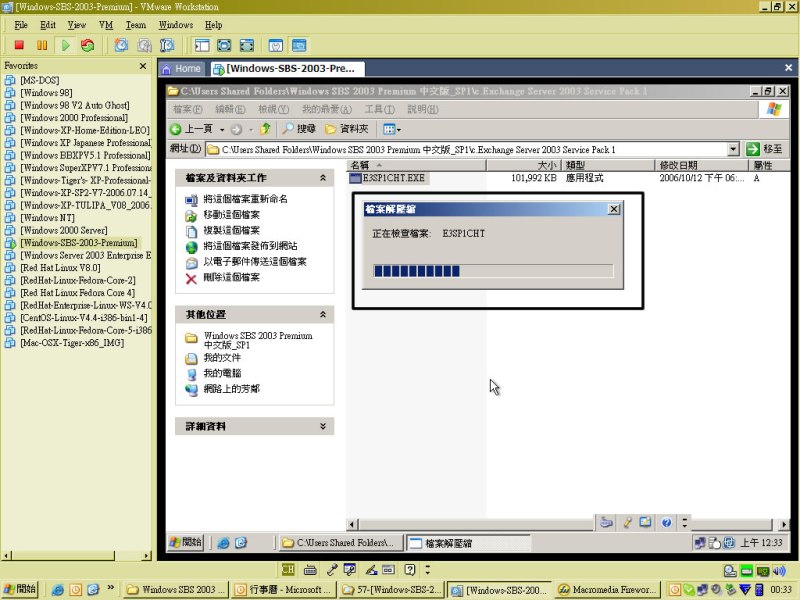Sort by the 名稱 column header
The image size is (800, 600).
pos(416,165)
